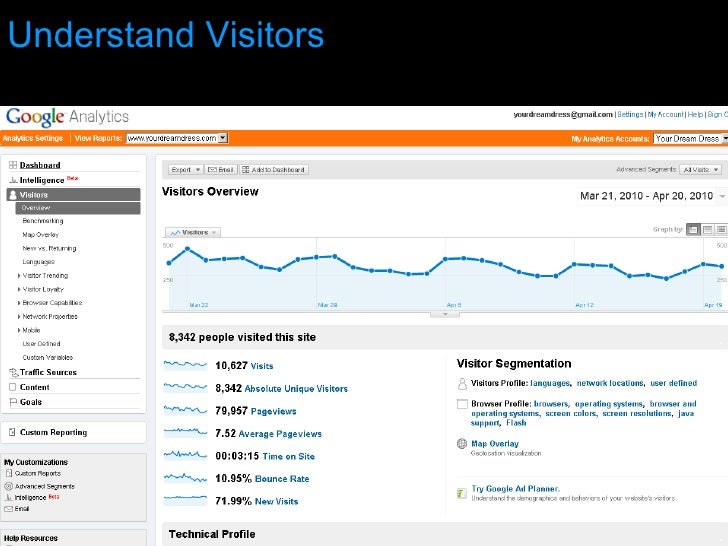
Task: Open Custom Variables report
Action: point(48,358)
